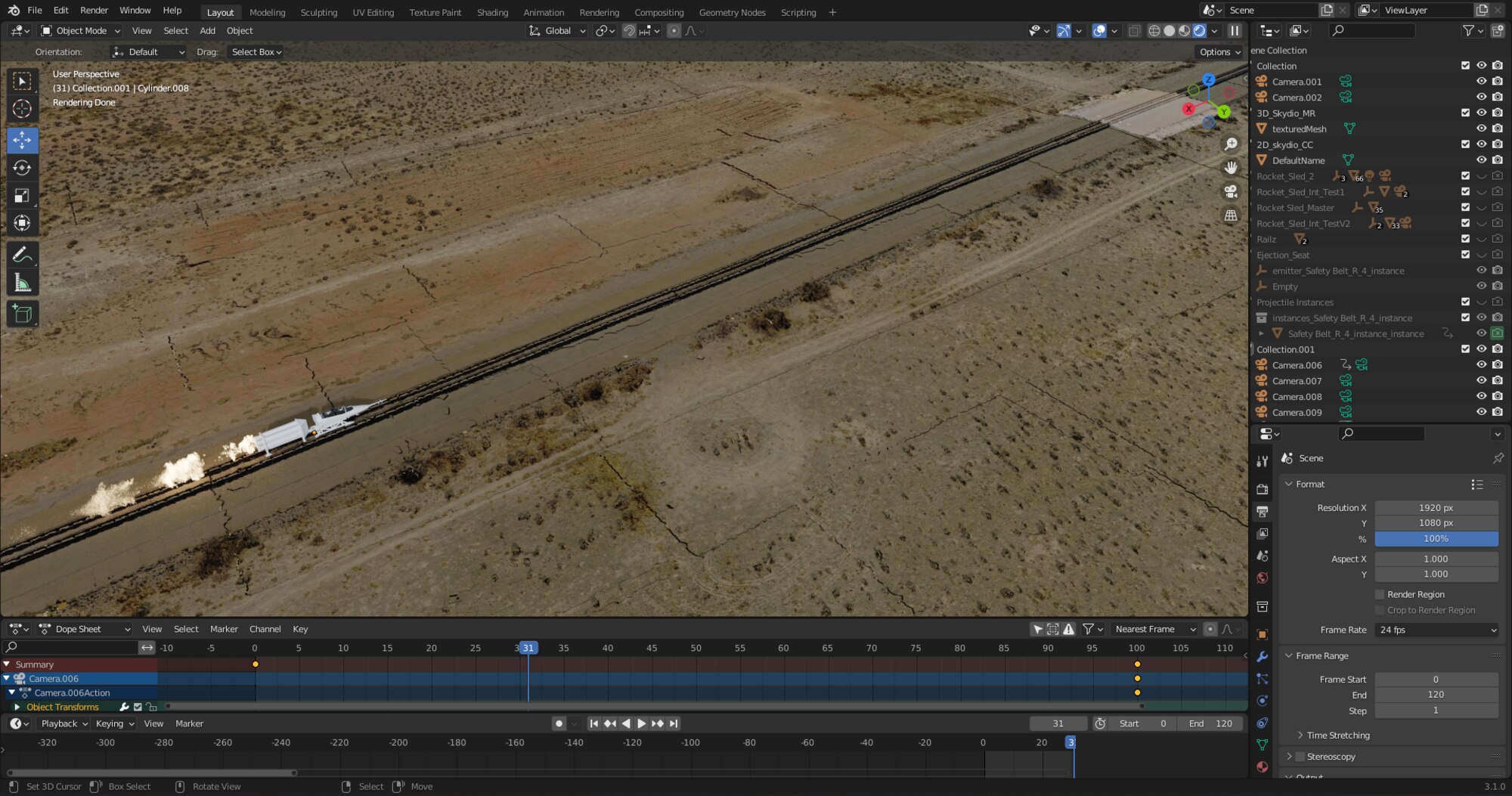Image resolution: width=1512 pixels, height=796 pixels.
Task: Play the animation forward
Action: [x=641, y=723]
